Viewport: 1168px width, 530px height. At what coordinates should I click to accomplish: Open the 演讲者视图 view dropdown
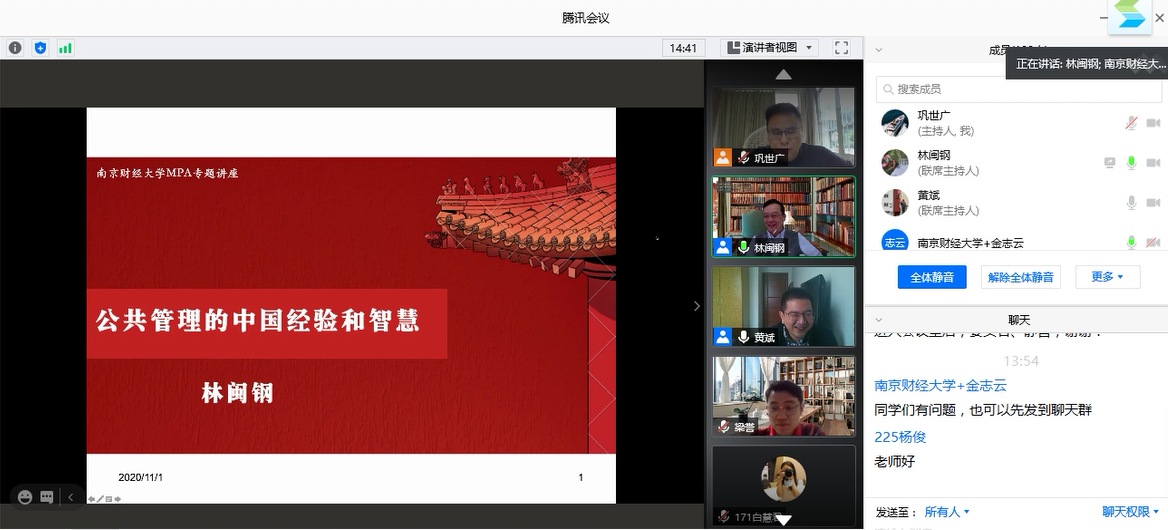click(x=768, y=47)
